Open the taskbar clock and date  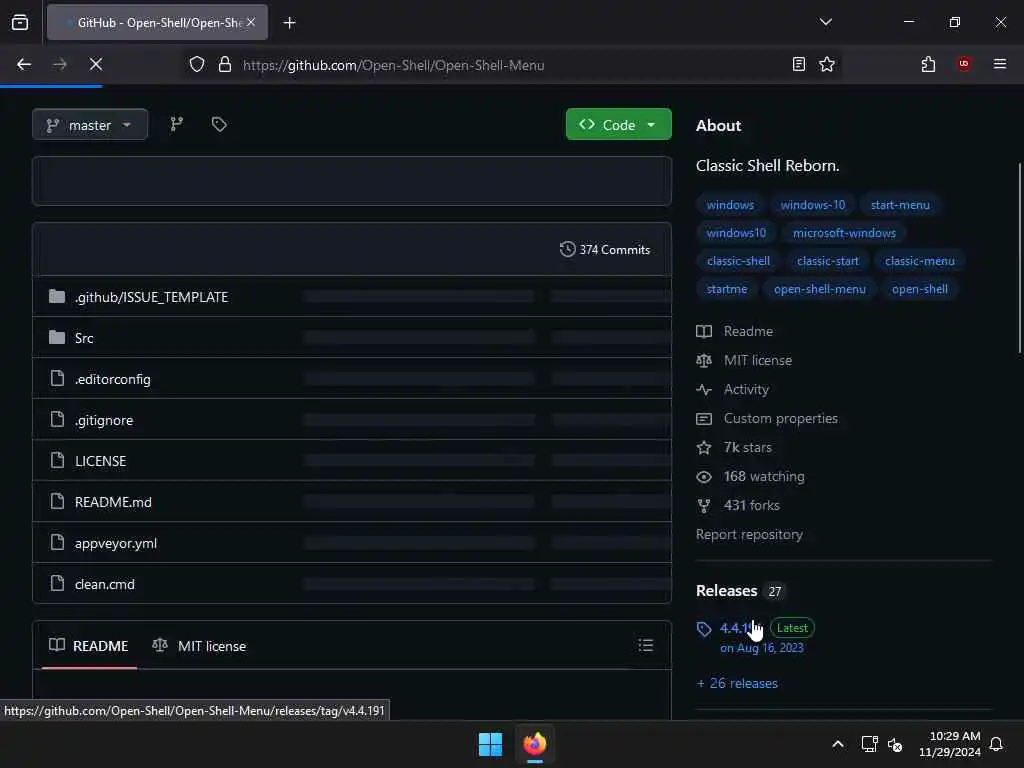(x=950, y=744)
